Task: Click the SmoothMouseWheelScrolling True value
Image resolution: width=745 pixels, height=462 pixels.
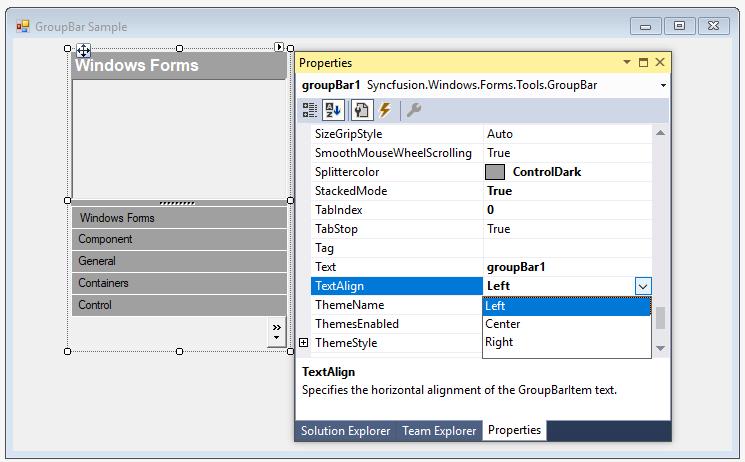Action: click(498, 153)
